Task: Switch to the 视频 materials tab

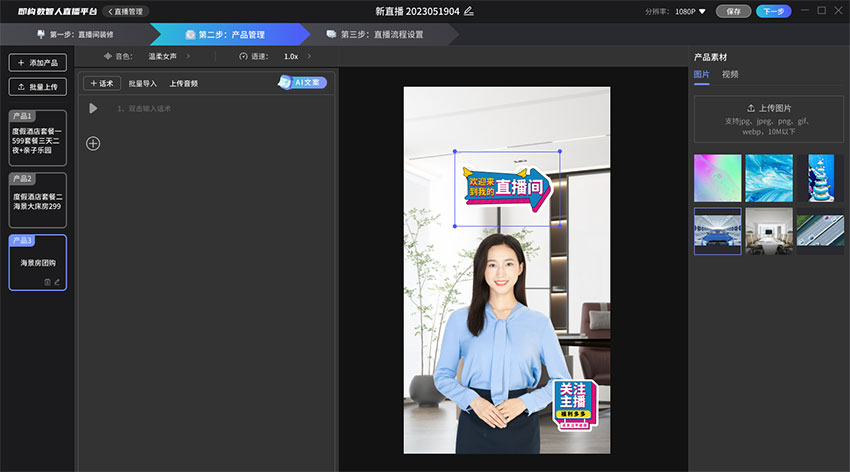Action: click(730, 74)
